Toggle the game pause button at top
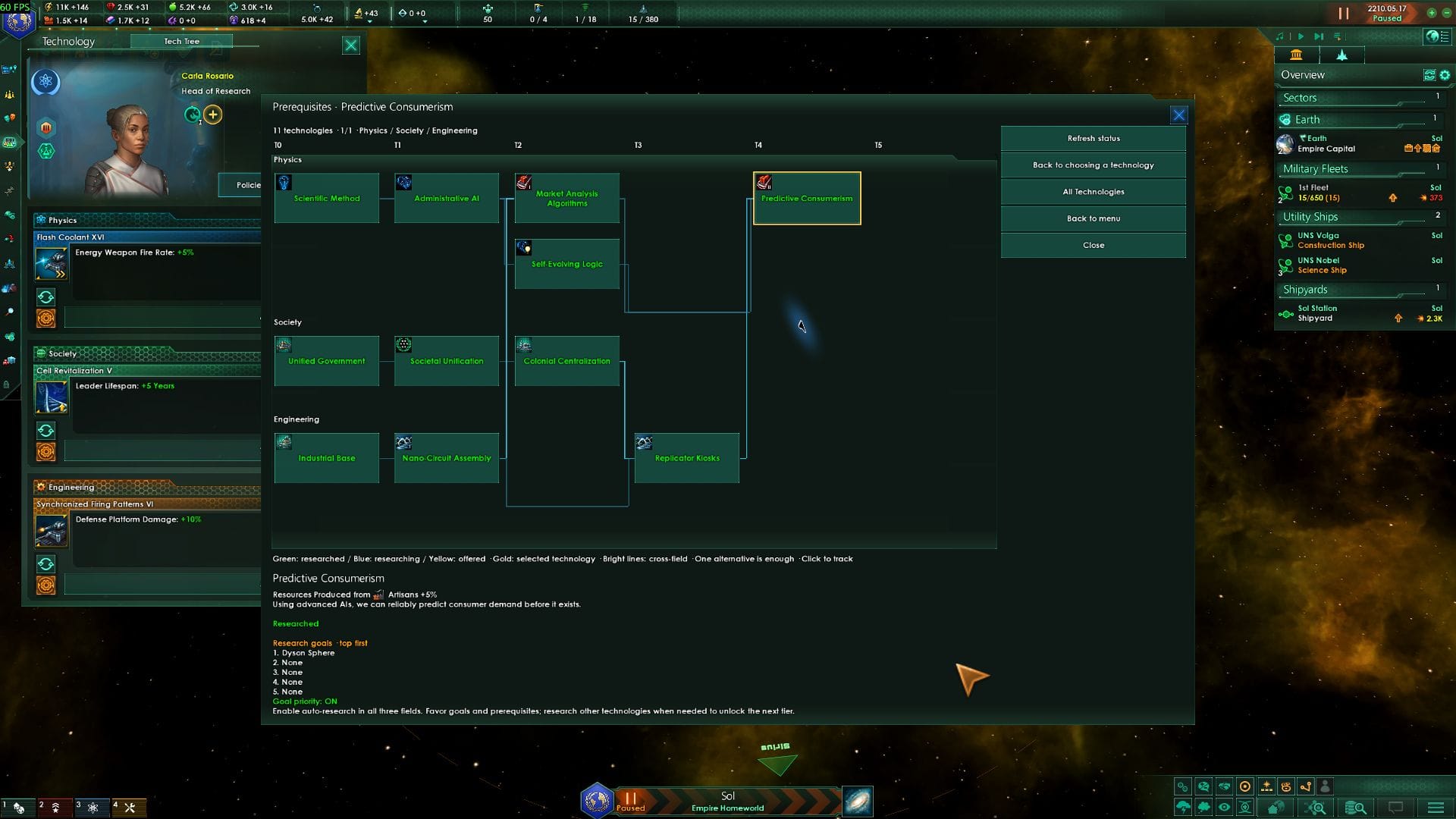Viewport: 1456px width, 819px height. (x=1343, y=13)
